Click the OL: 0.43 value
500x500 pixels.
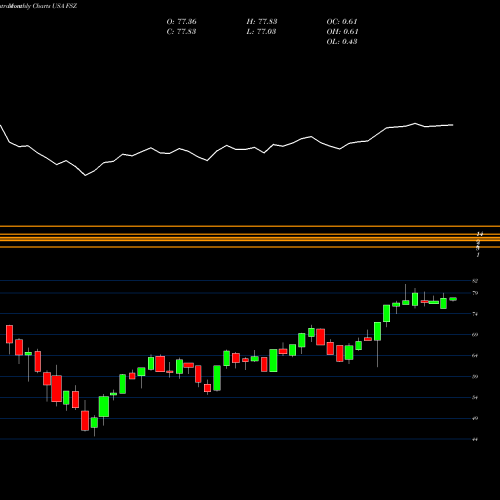pos(342,42)
